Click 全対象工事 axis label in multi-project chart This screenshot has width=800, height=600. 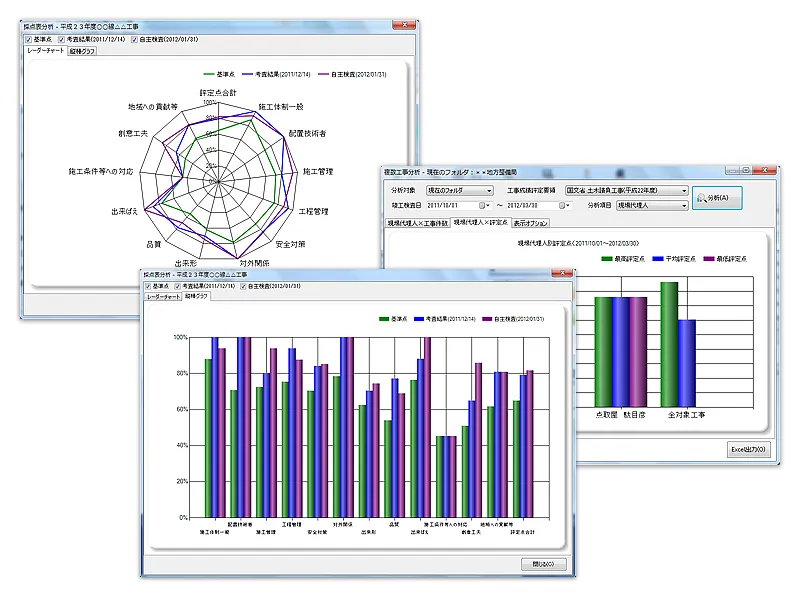tap(686, 415)
